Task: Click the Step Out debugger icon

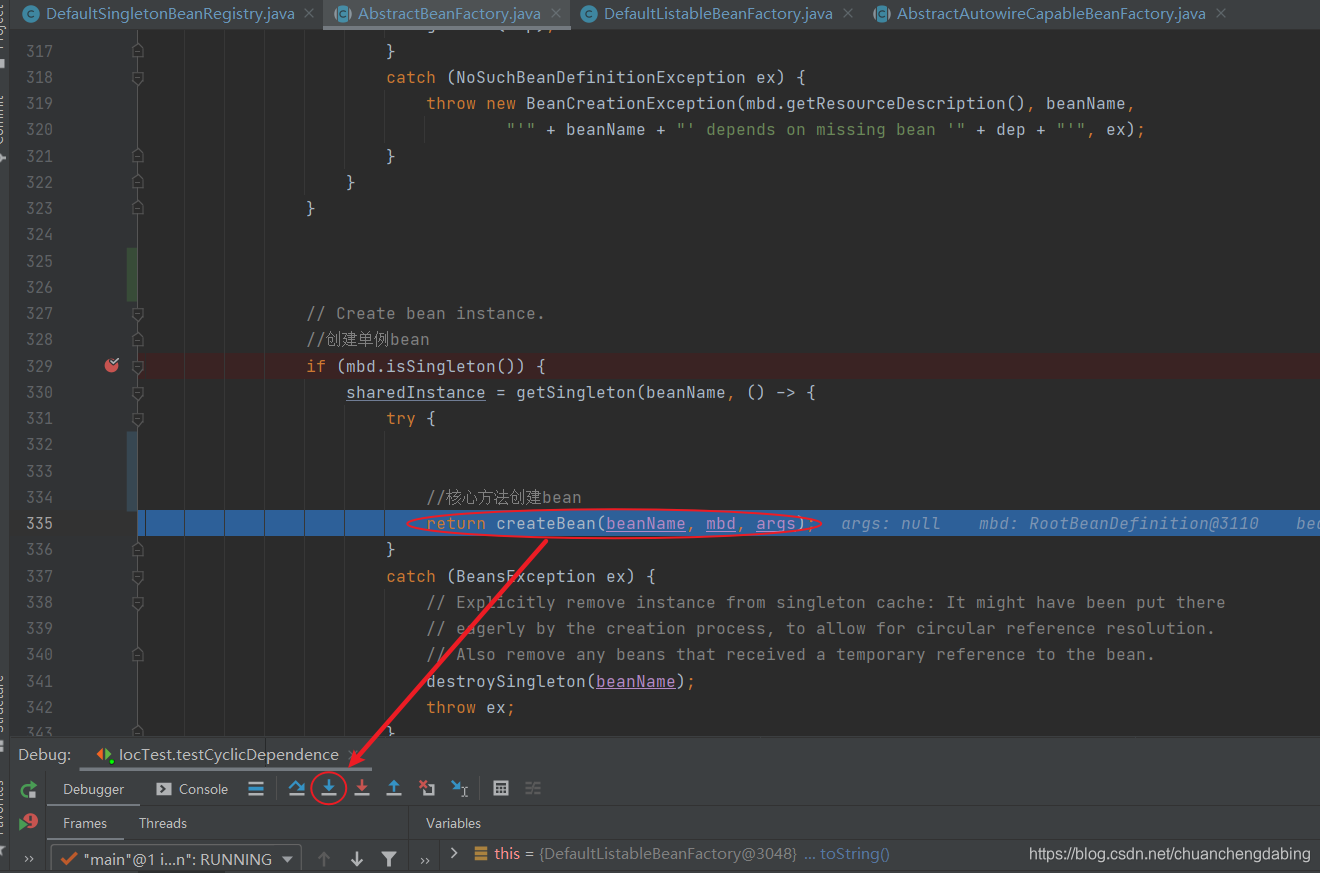Action: tap(394, 788)
